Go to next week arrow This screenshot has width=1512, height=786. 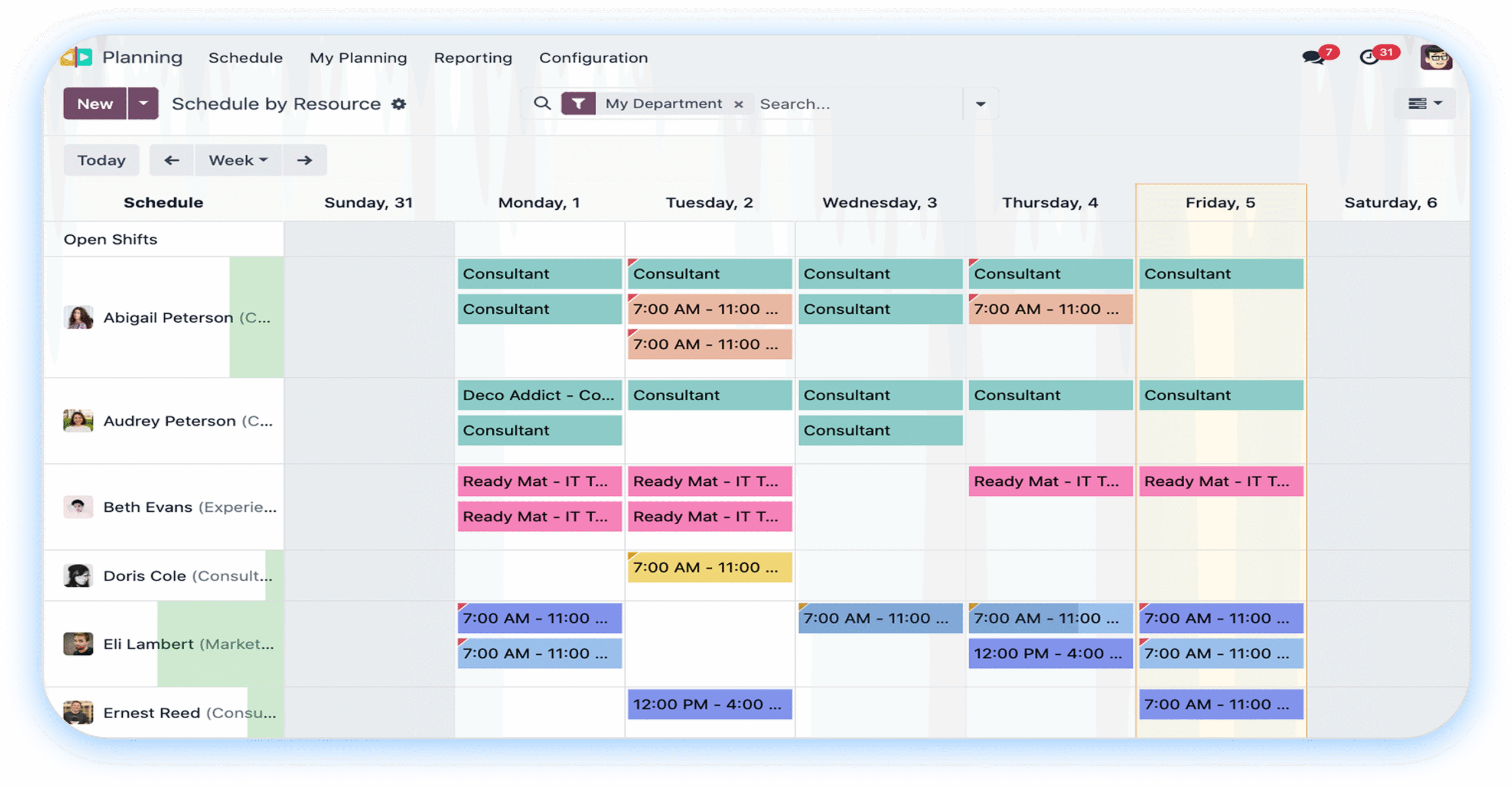[x=305, y=160]
